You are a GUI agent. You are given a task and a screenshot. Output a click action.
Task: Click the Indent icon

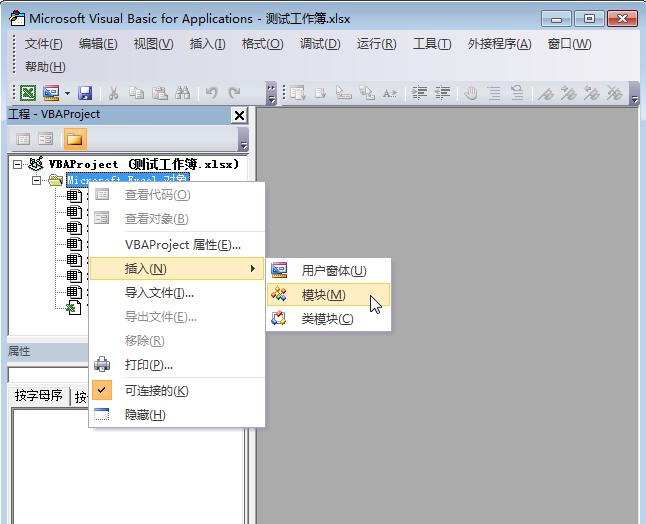click(419, 93)
